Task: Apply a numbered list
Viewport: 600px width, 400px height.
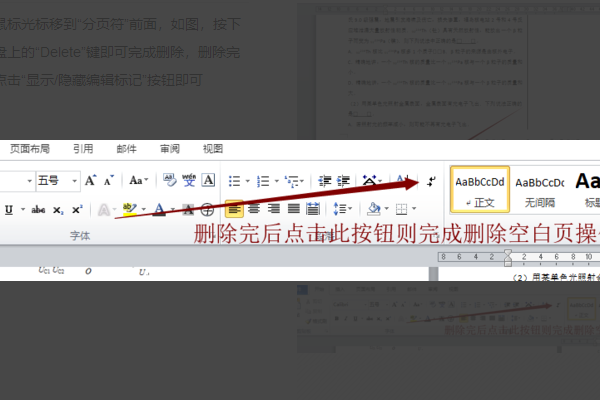Action: 263,181
